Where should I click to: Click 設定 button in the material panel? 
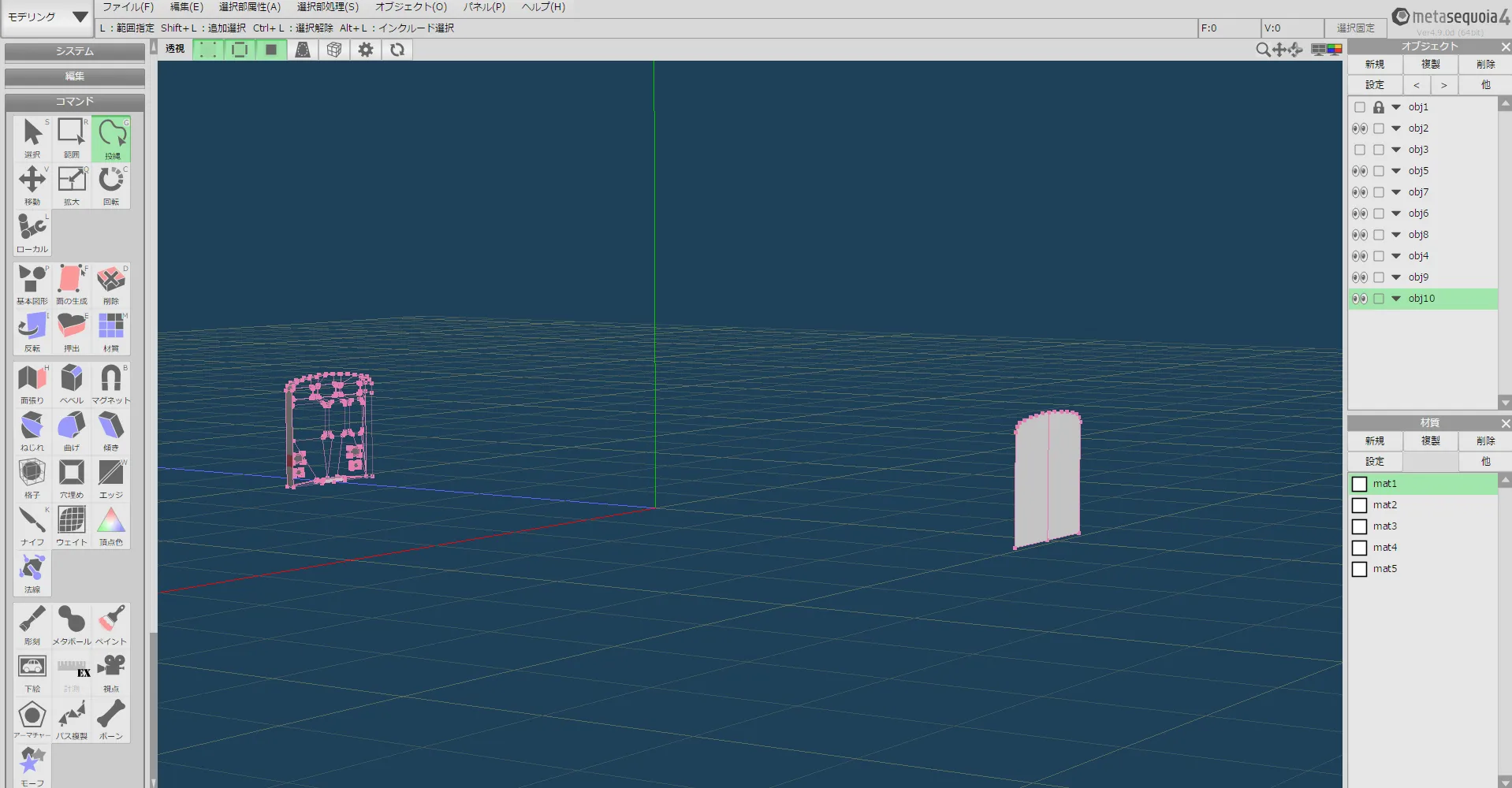click(1375, 462)
